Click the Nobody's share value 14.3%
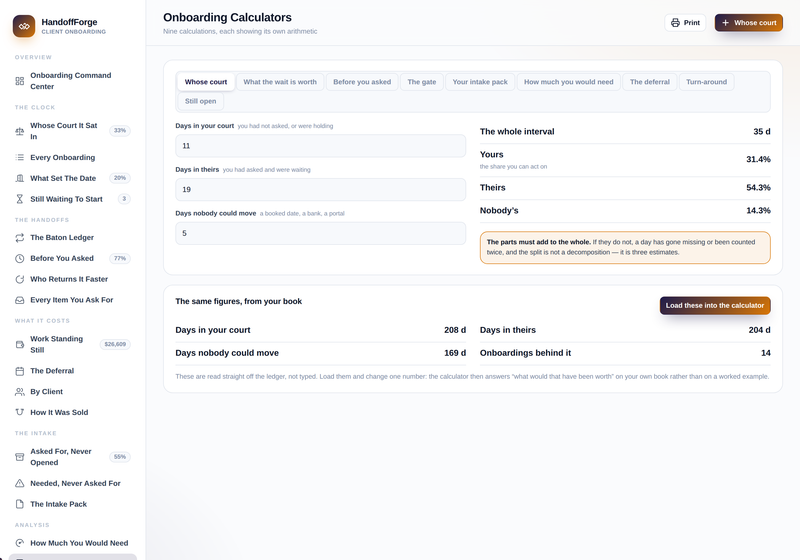The height and width of the screenshot is (560, 800). click(x=758, y=211)
